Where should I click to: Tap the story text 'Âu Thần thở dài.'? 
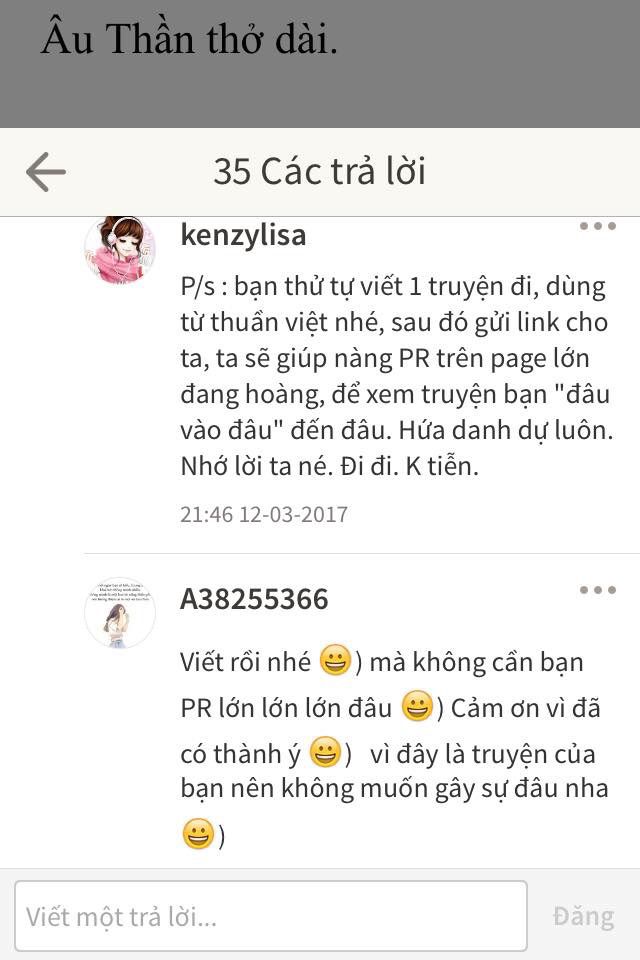pos(189,39)
